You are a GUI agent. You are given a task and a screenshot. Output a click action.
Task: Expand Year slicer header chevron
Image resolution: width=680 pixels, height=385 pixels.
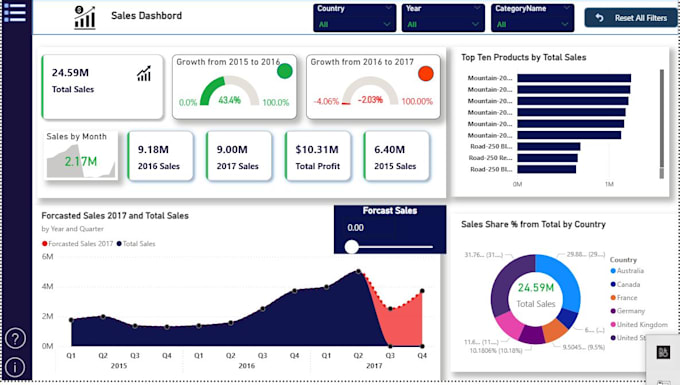(x=477, y=8)
